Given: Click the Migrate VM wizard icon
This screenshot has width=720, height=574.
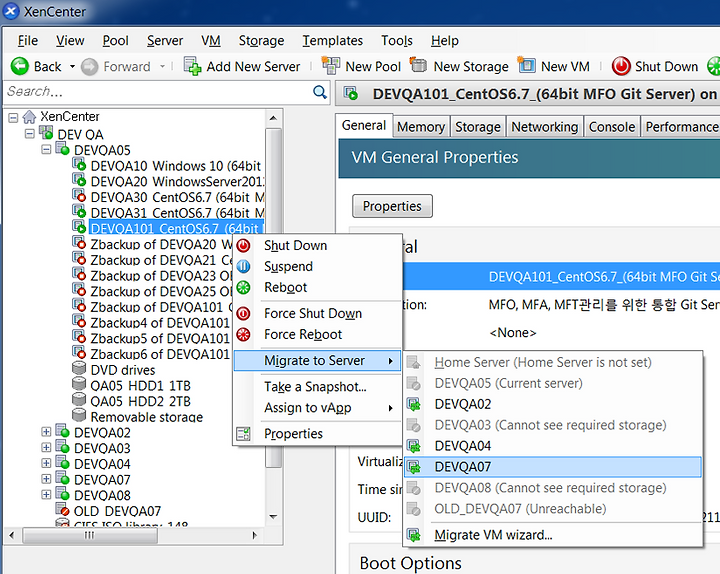Looking at the screenshot, I should pyautogui.click(x=414, y=535).
